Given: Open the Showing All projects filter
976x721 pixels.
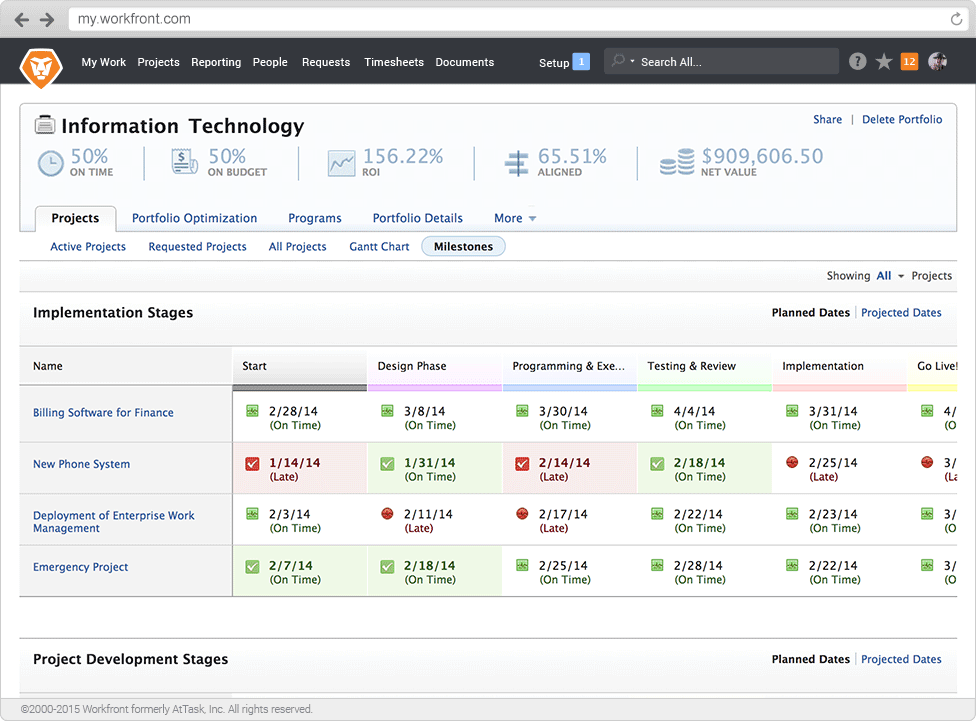Looking at the screenshot, I should pyautogui.click(x=889, y=276).
